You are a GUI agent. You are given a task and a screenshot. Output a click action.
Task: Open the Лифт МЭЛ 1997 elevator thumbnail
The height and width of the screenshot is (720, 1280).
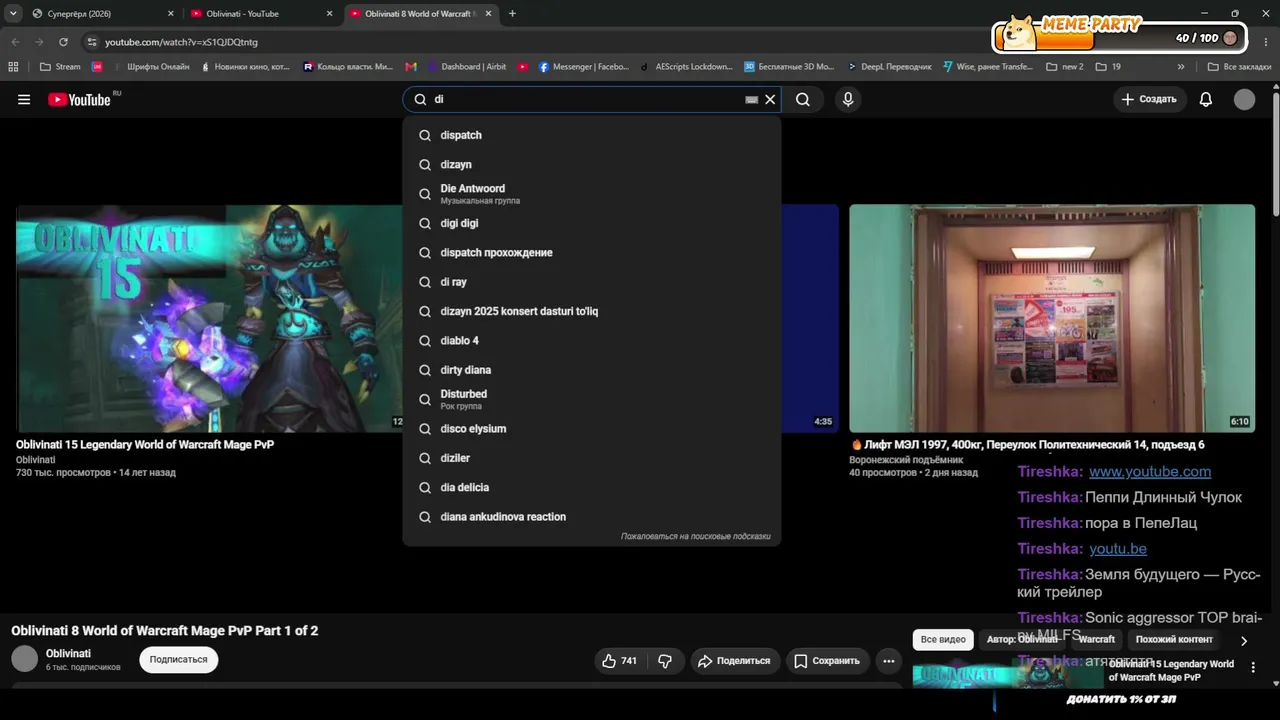1052,318
